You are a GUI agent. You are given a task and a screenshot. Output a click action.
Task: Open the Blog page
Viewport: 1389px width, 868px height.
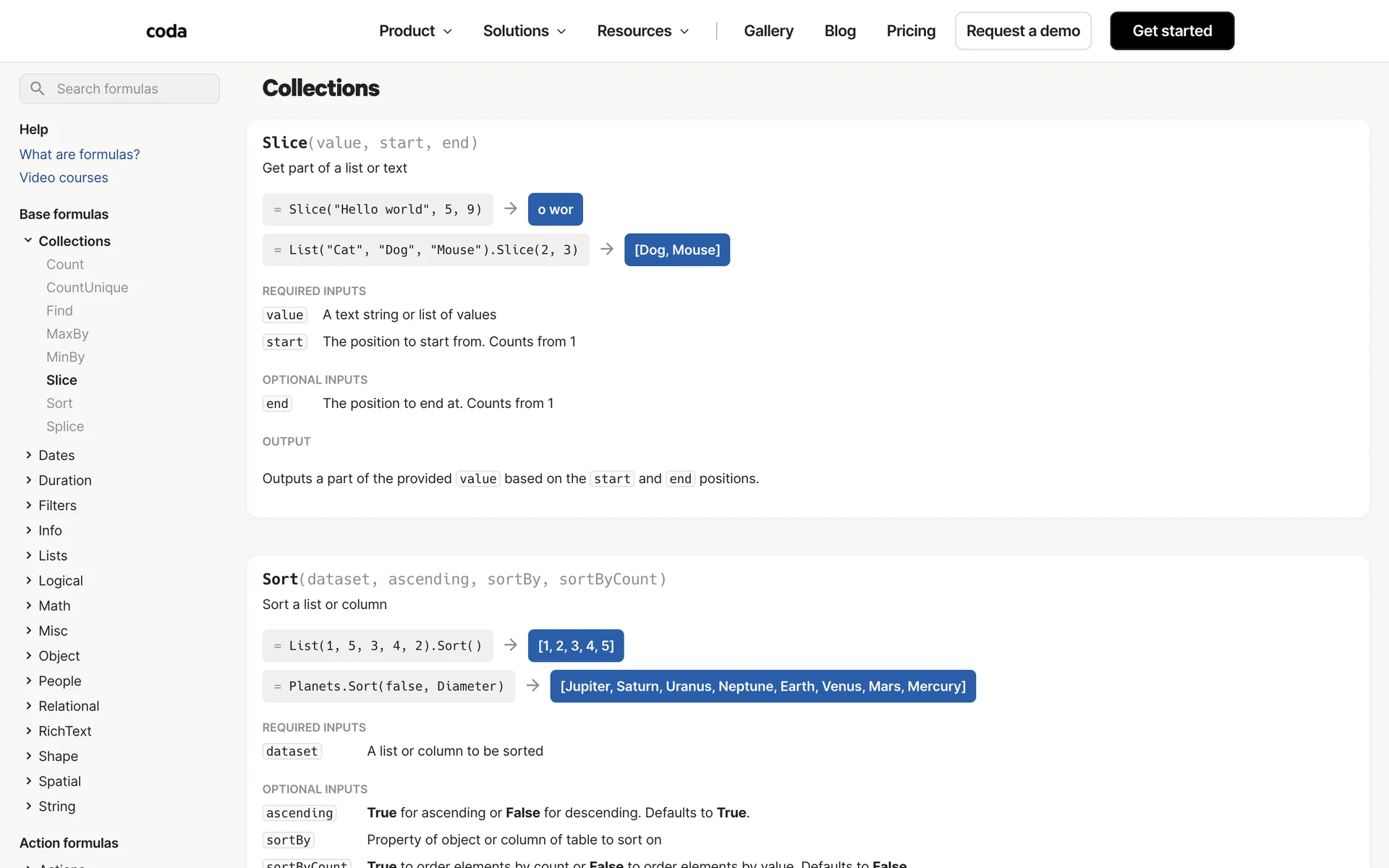(x=840, y=31)
